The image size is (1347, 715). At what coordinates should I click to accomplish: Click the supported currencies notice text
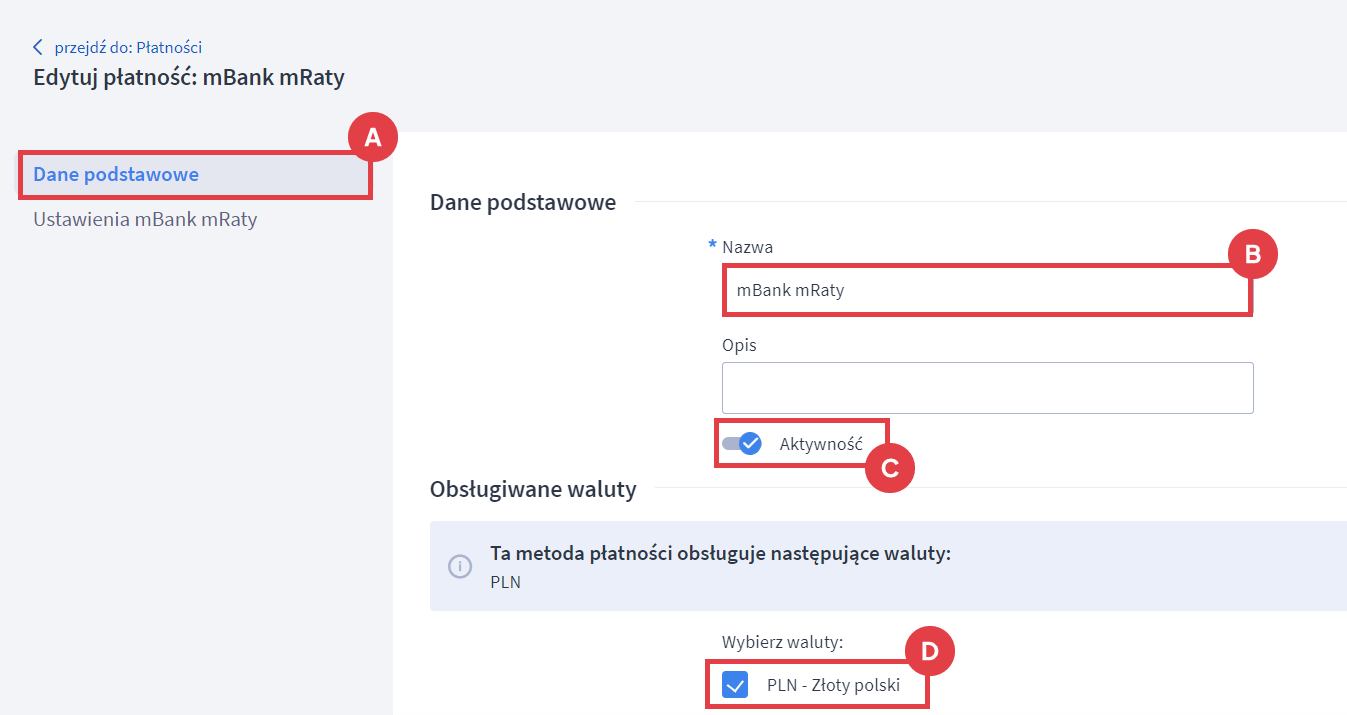(720, 553)
